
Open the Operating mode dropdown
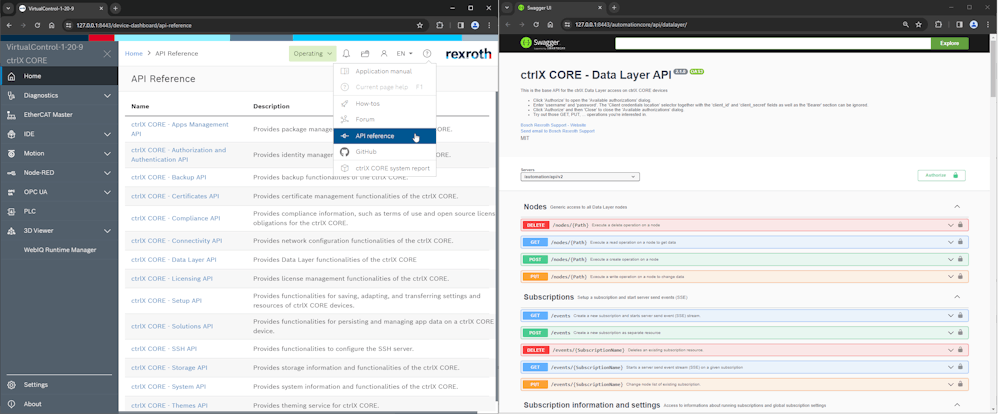click(x=312, y=54)
